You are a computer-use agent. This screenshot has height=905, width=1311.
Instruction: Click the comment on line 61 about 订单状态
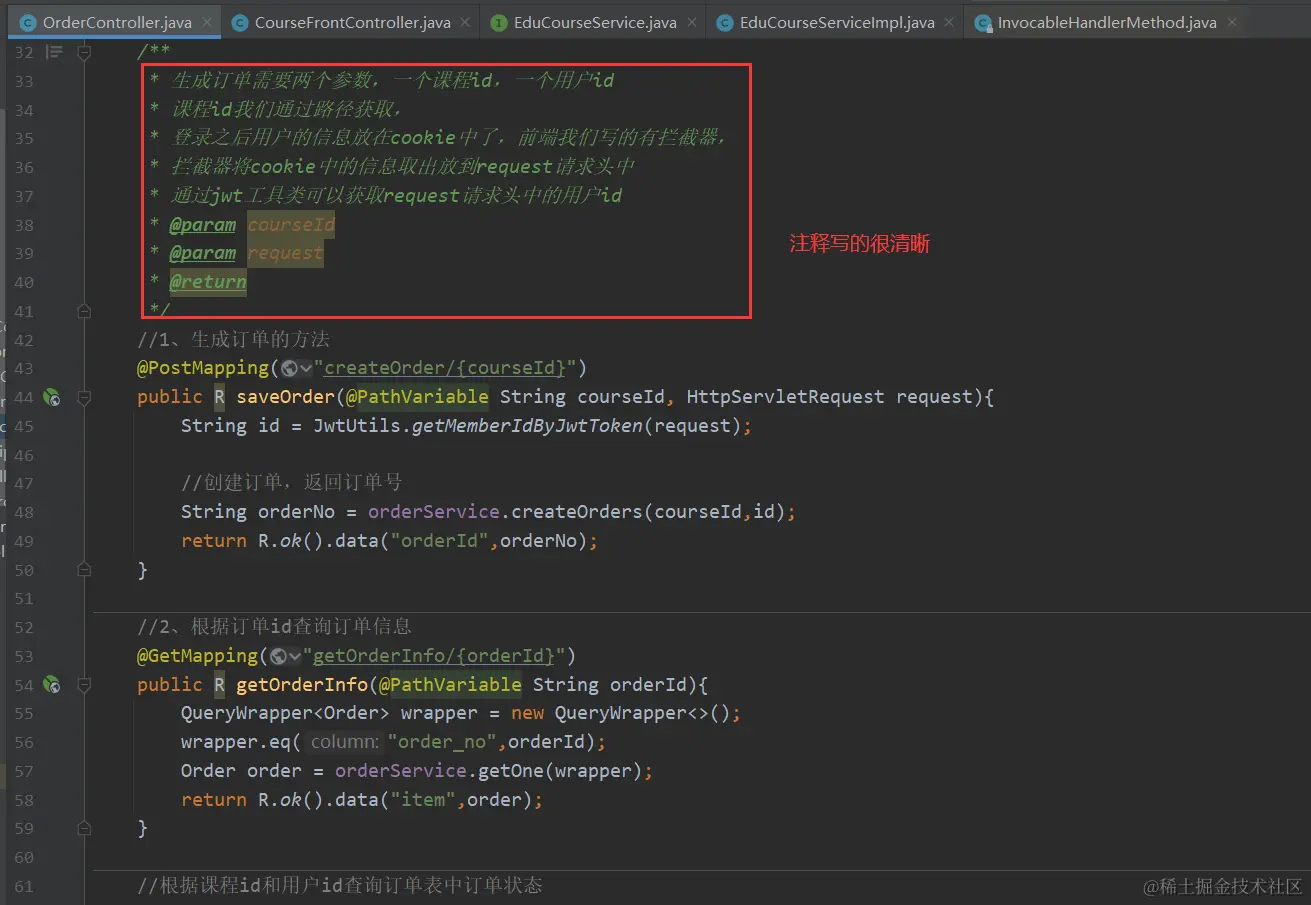(340, 886)
